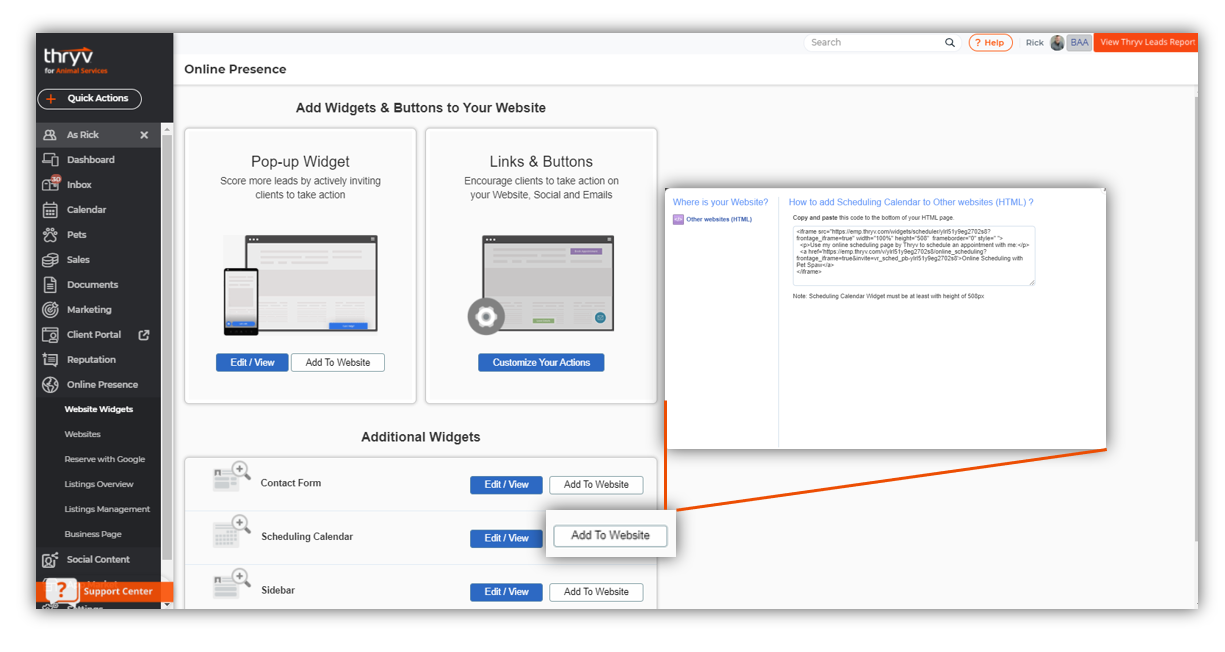Screen dimensions: 1225x652
Task: Select the Pets paw icon
Action: tap(50, 235)
